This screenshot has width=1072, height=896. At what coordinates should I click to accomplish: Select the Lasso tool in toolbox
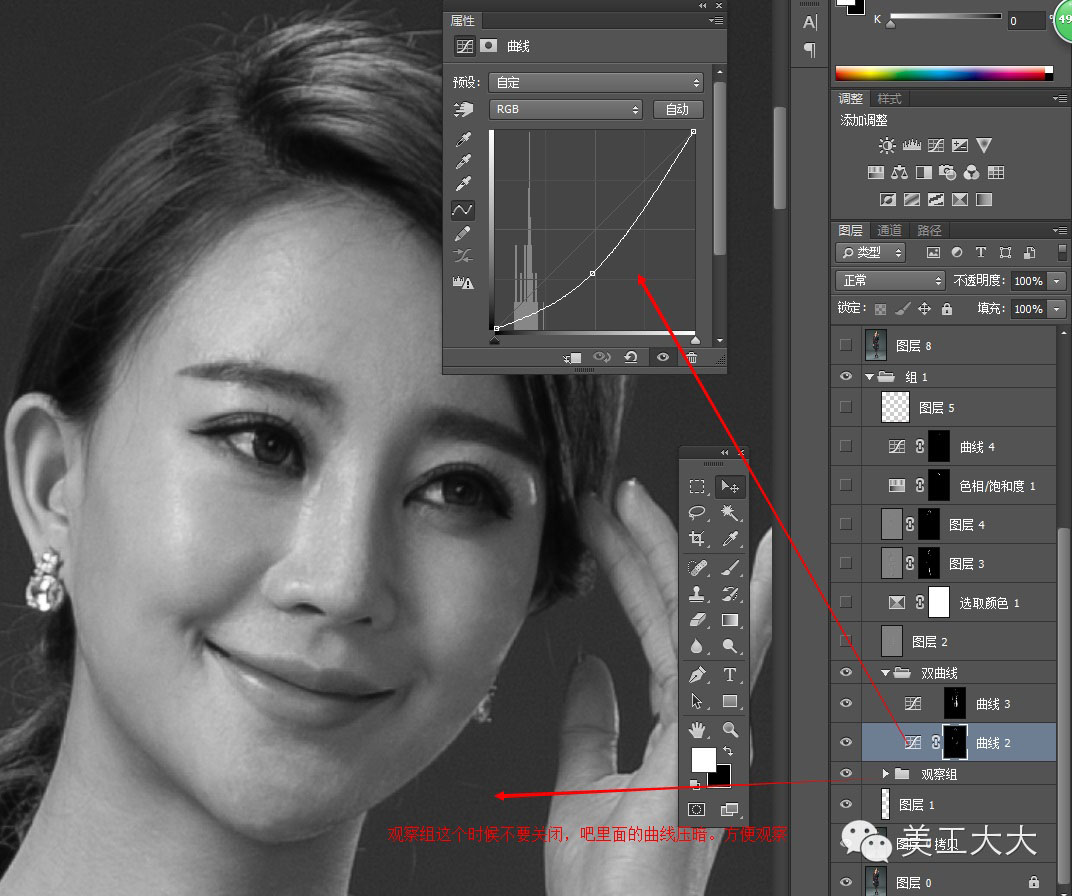tap(697, 512)
